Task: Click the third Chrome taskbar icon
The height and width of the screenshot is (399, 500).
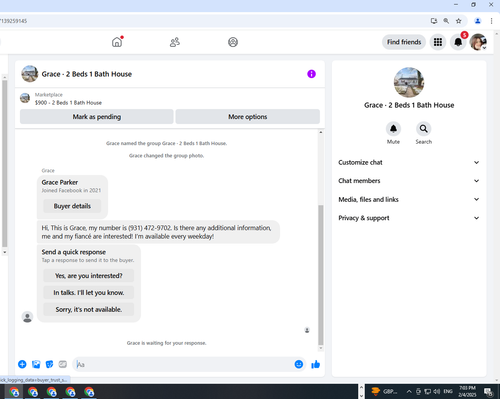Action: pyautogui.click(x=51, y=392)
